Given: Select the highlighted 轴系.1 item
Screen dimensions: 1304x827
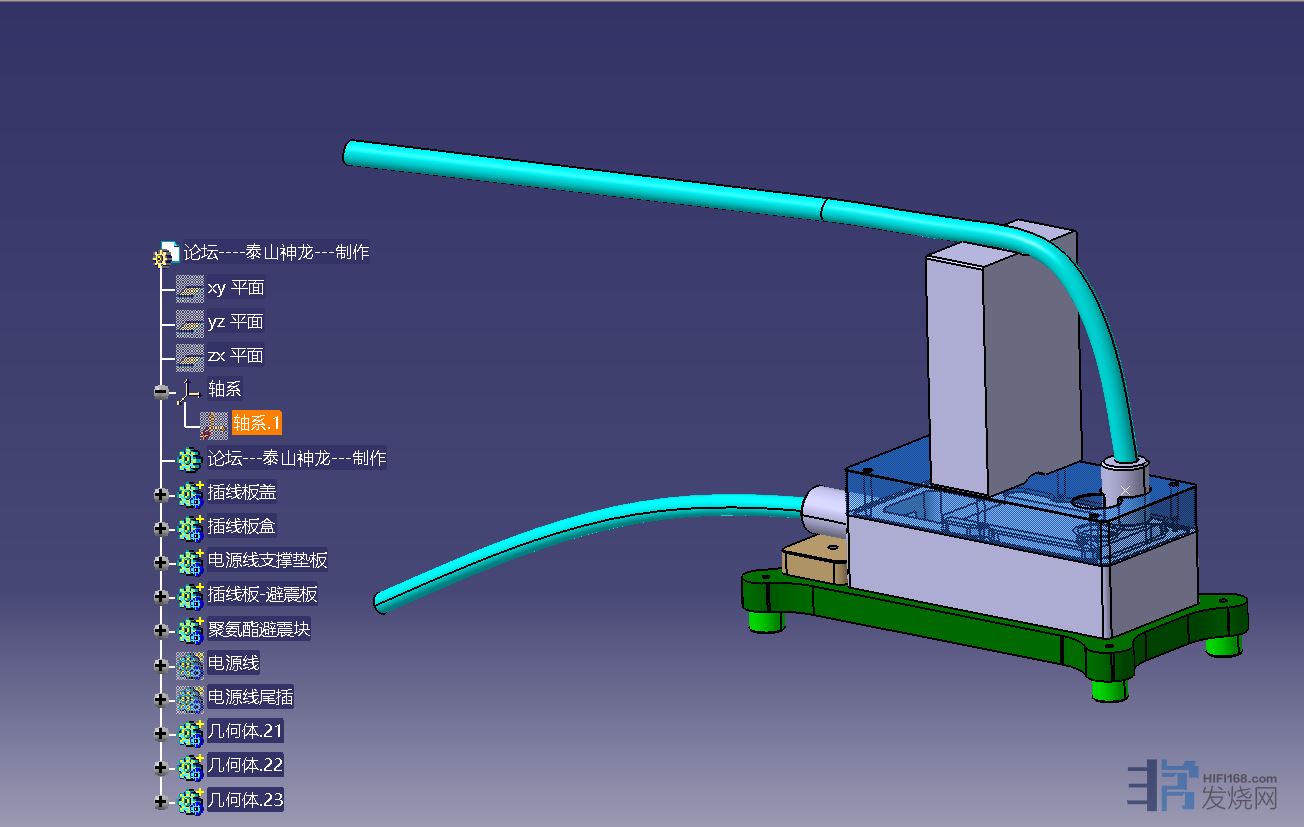Looking at the screenshot, I should (x=257, y=423).
